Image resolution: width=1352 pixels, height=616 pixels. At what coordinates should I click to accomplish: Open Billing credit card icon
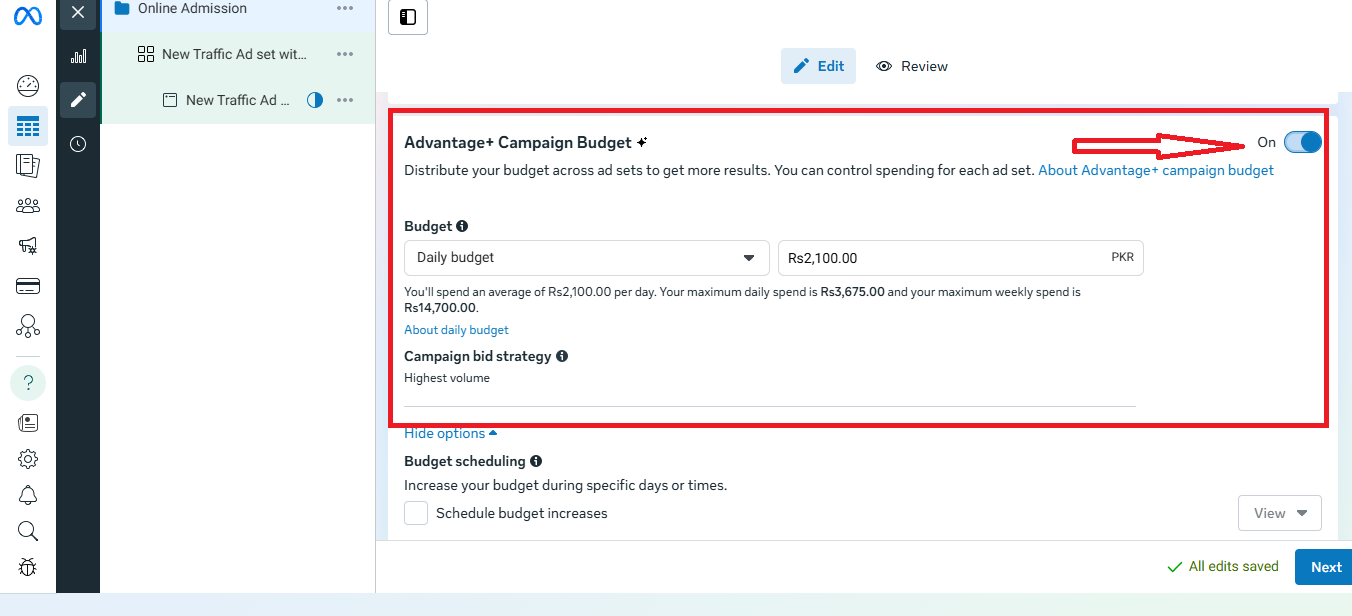tap(28, 286)
